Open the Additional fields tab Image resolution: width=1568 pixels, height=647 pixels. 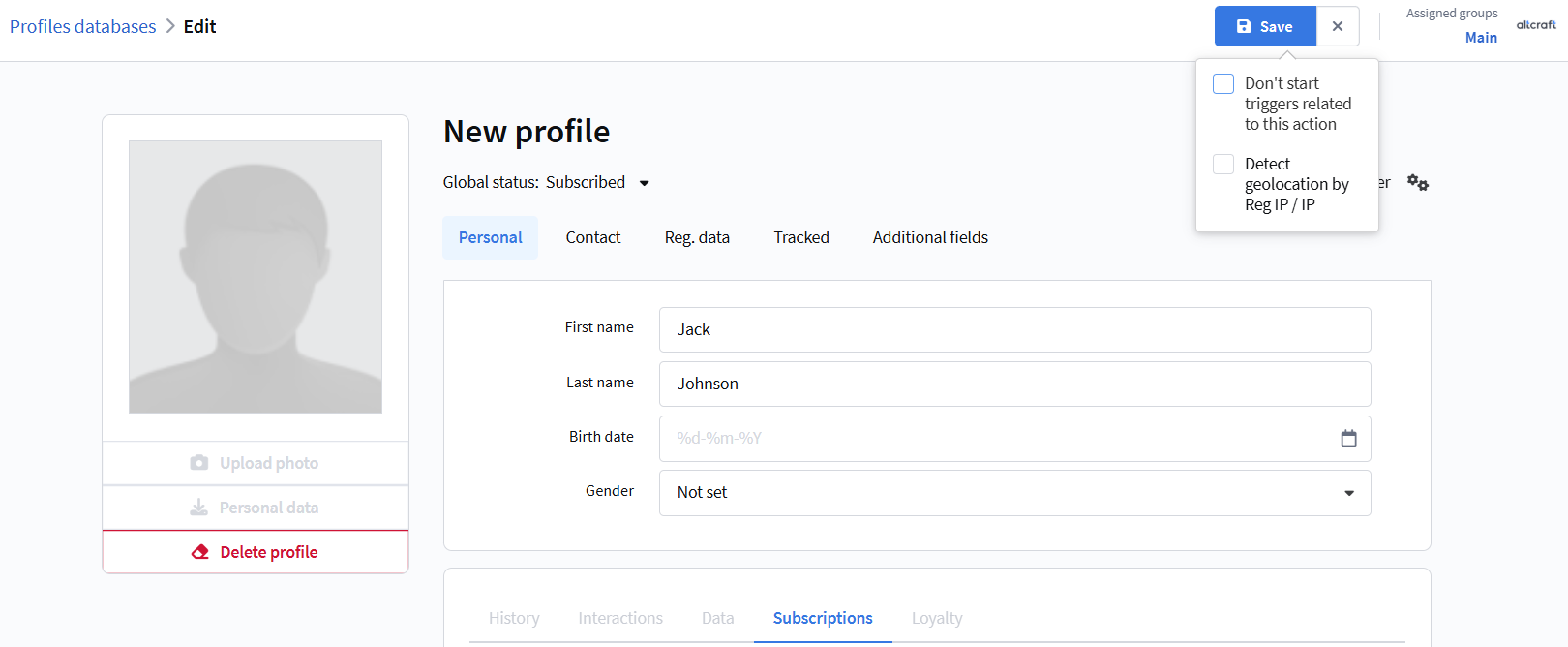(x=930, y=237)
